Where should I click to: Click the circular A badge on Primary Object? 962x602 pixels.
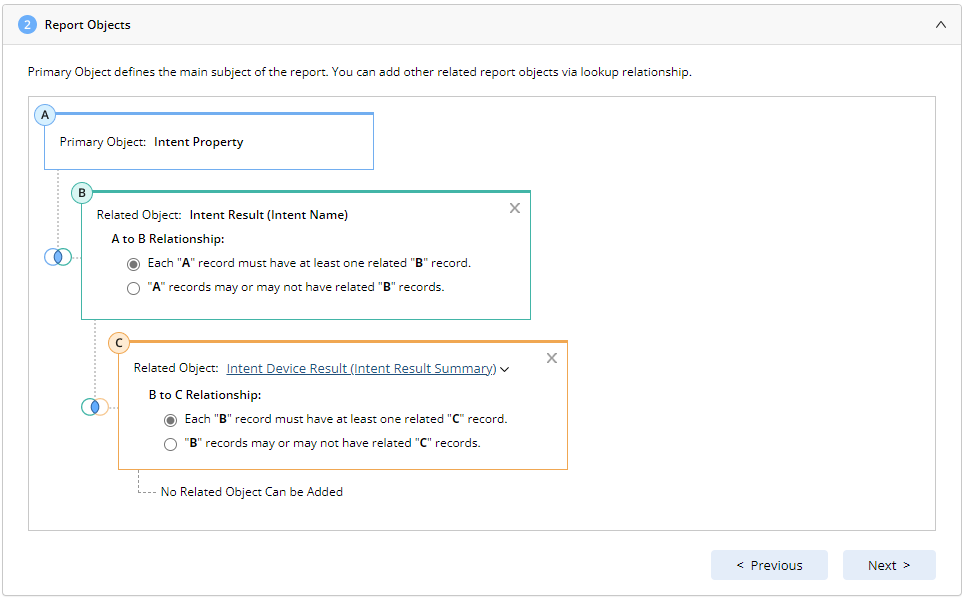click(x=44, y=115)
